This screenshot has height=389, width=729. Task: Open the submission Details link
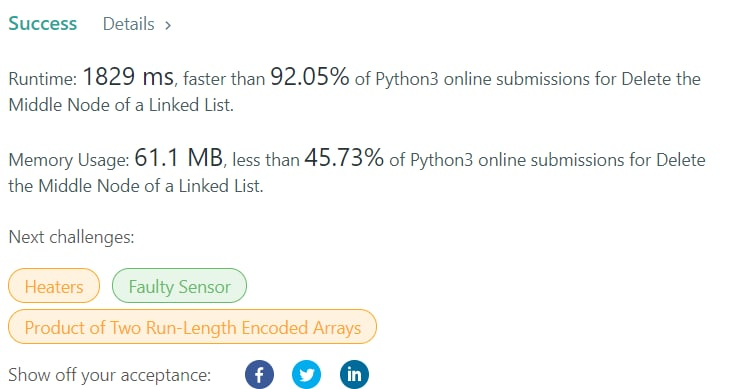(x=128, y=24)
